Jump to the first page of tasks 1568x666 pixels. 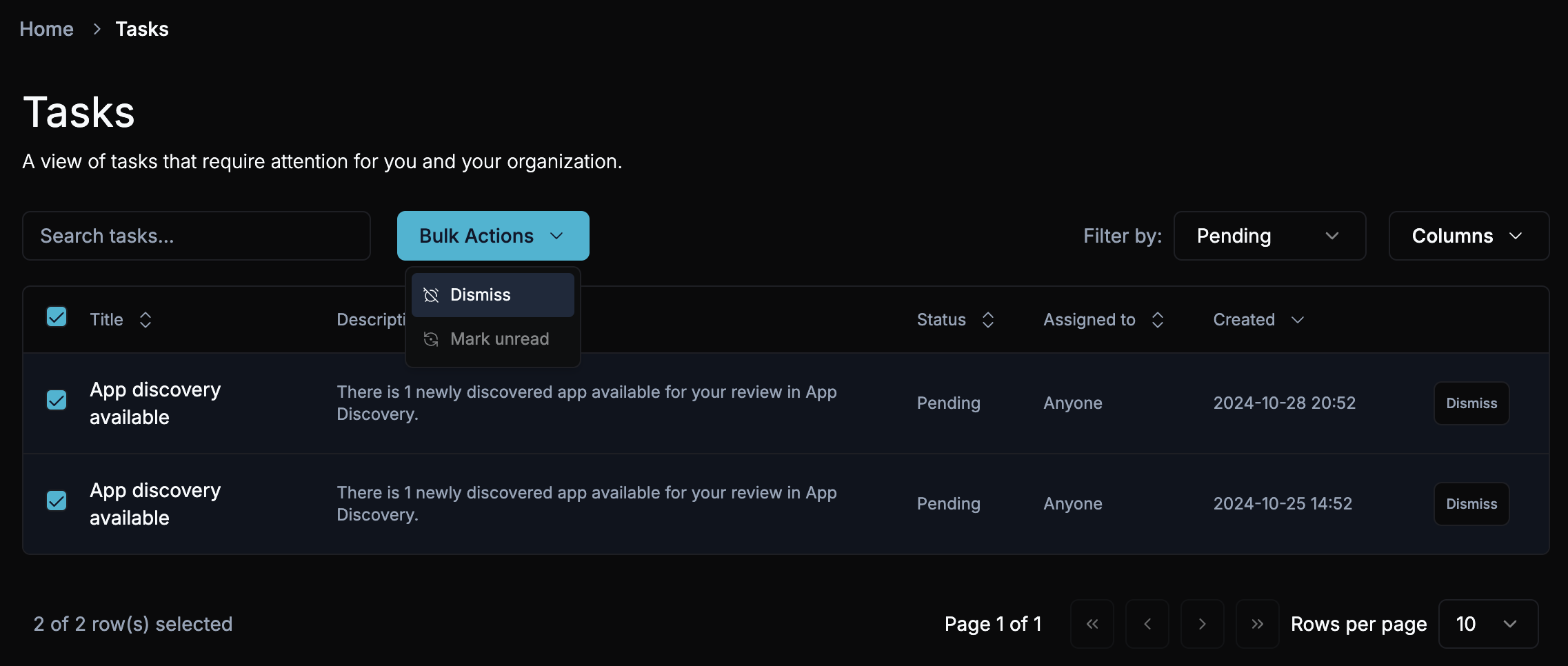(1092, 623)
